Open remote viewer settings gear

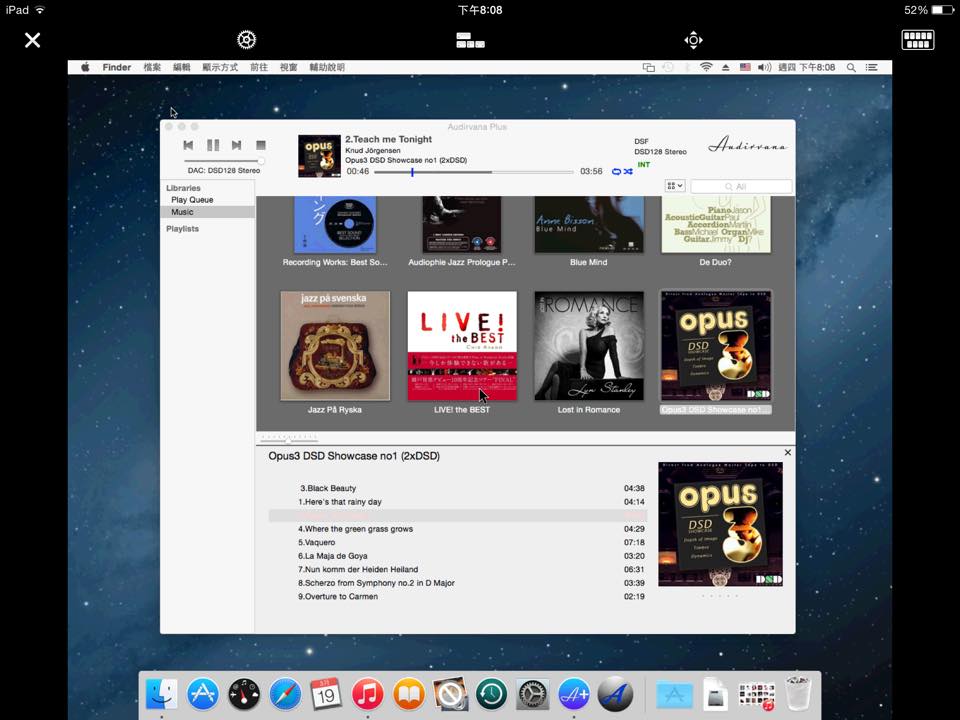(246, 40)
